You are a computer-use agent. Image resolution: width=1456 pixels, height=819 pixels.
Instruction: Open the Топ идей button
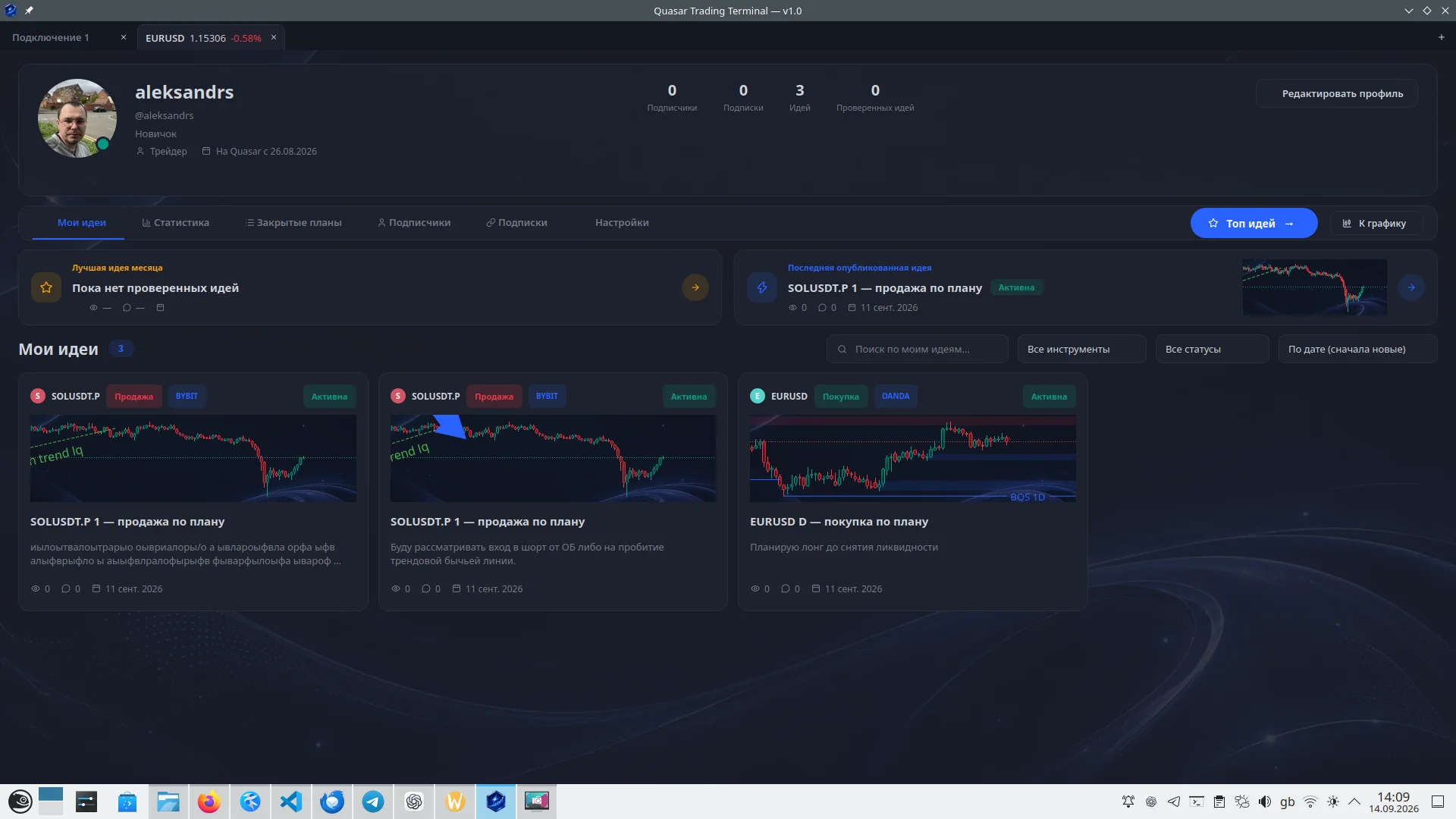click(1254, 224)
